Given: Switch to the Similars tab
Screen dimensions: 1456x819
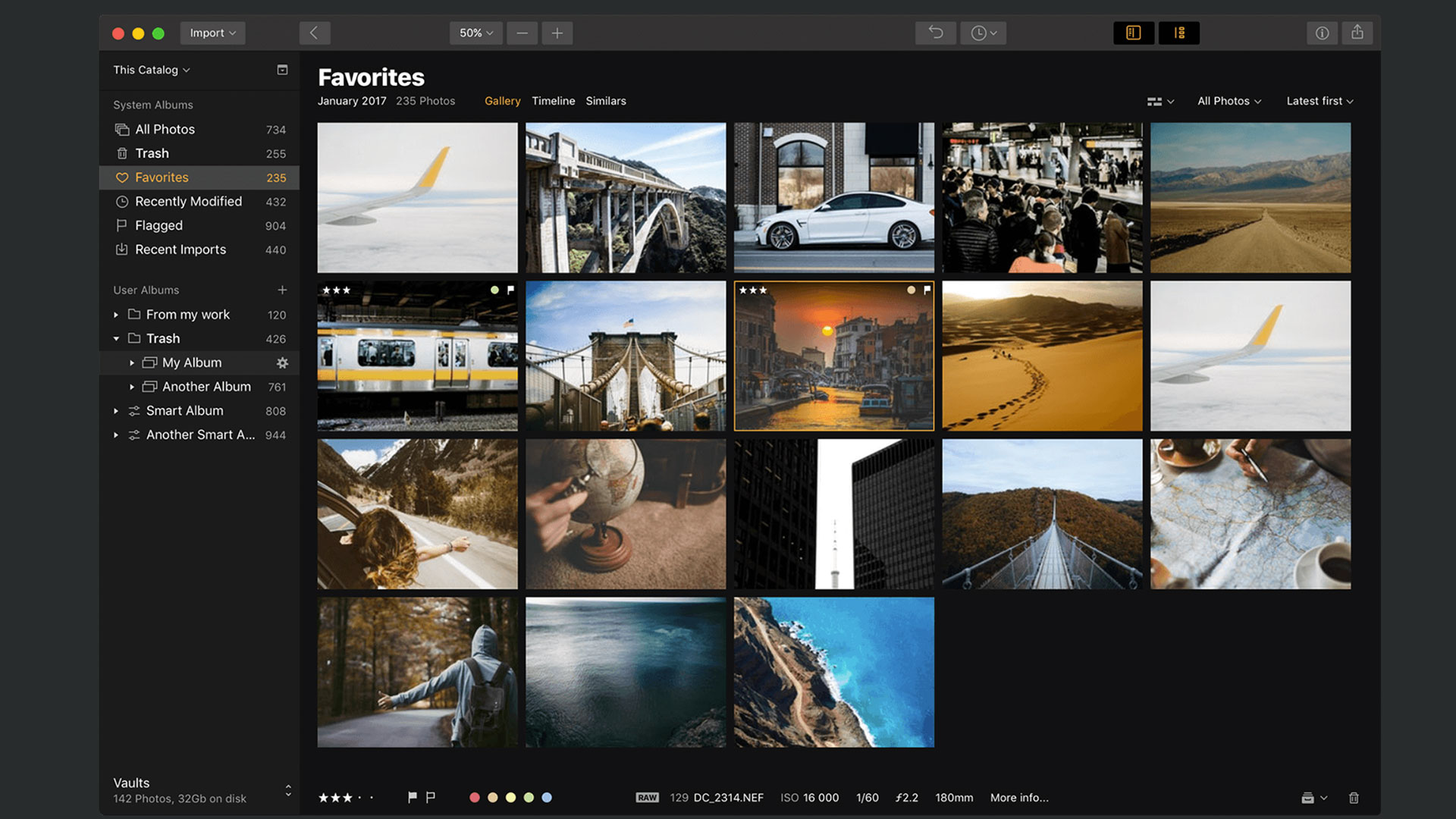Looking at the screenshot, I should coord(606,101).
